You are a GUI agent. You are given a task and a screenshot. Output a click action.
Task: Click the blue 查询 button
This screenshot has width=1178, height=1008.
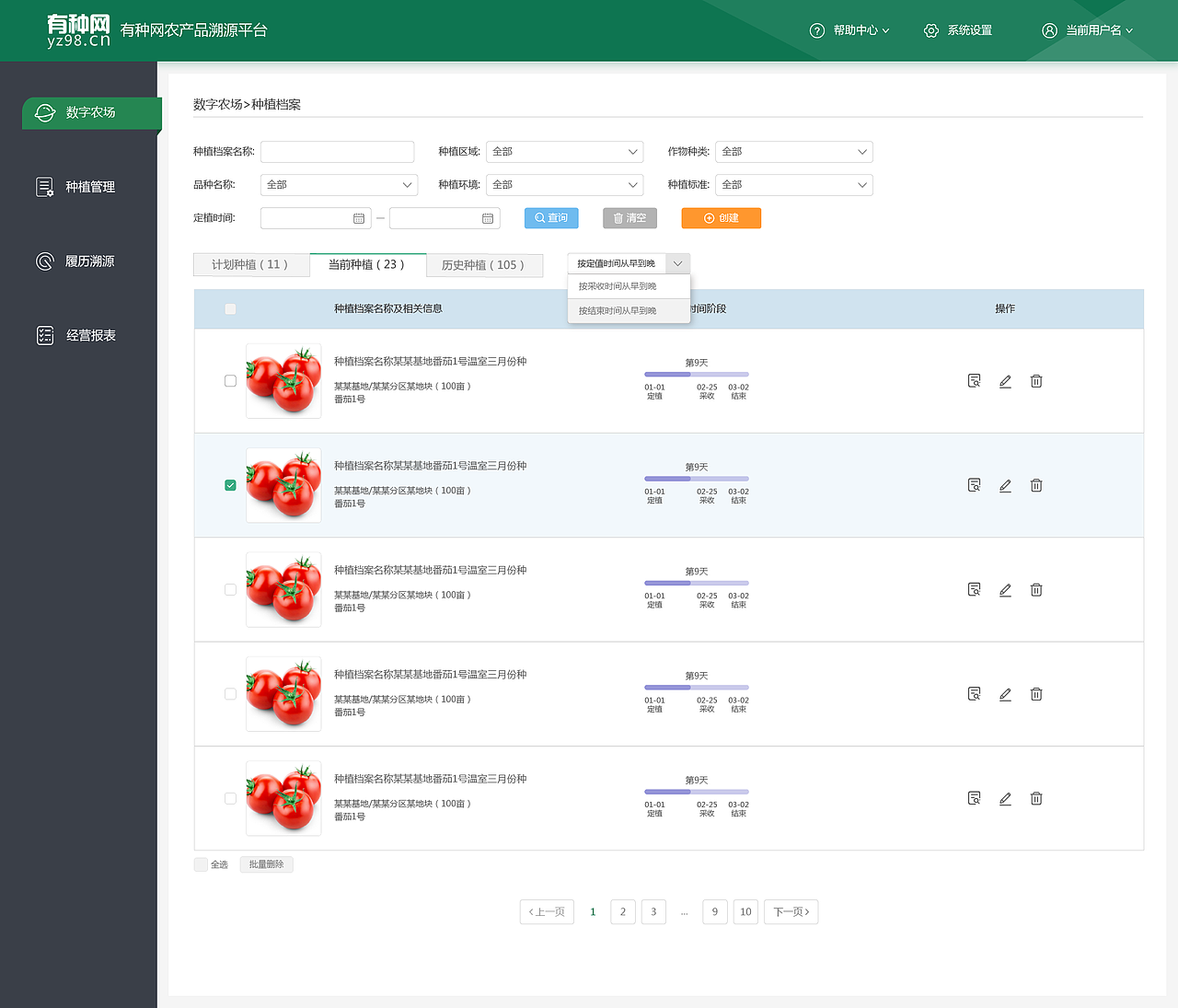tap(551, 218)
